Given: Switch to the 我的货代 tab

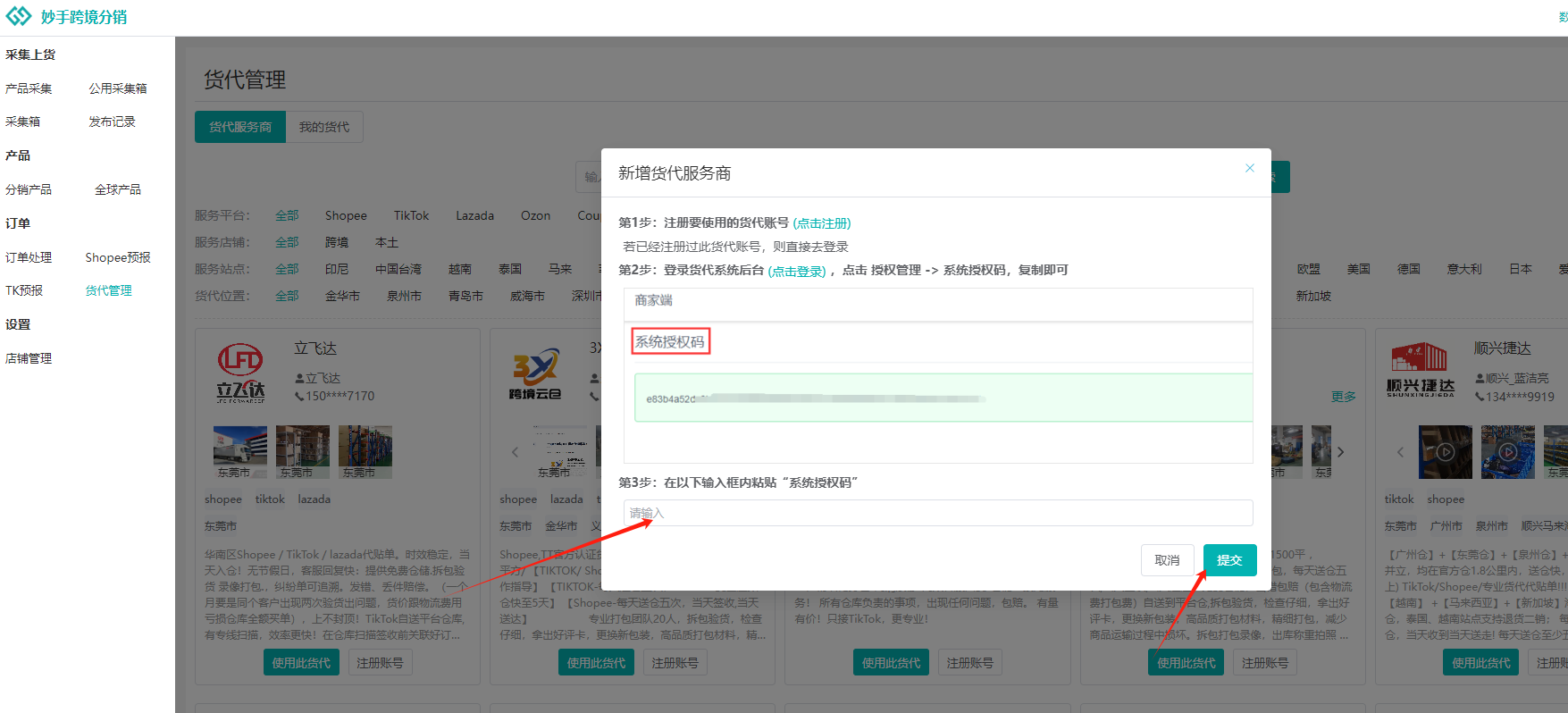Looking at the screenshot, I should point(324,127).
